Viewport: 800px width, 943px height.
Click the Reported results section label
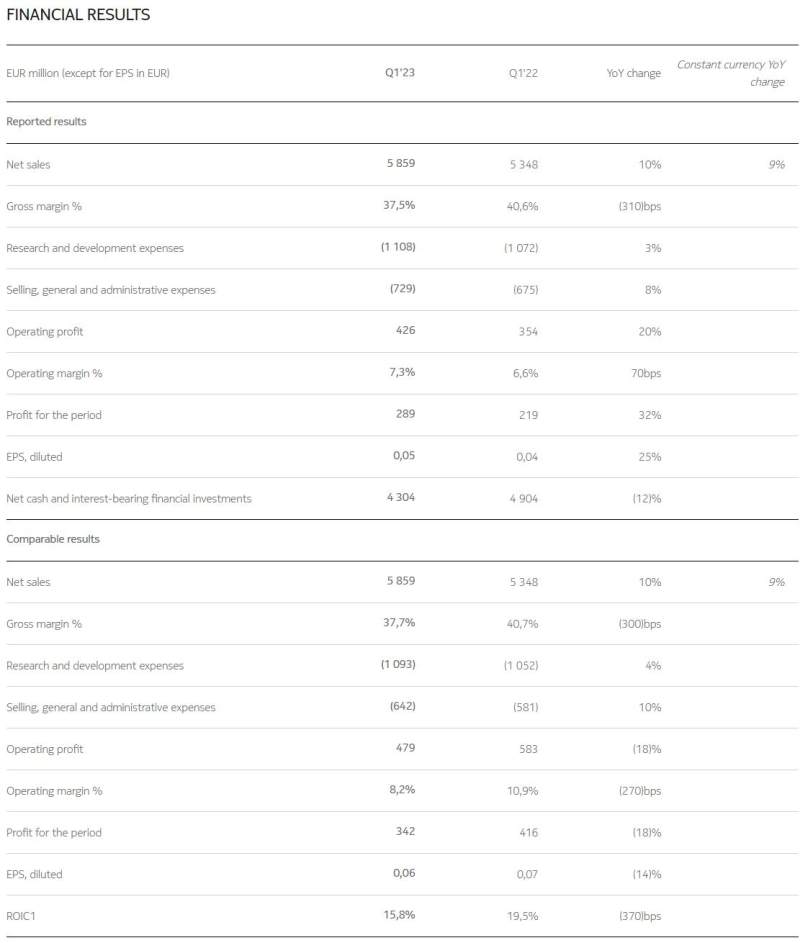click(46, 121)
